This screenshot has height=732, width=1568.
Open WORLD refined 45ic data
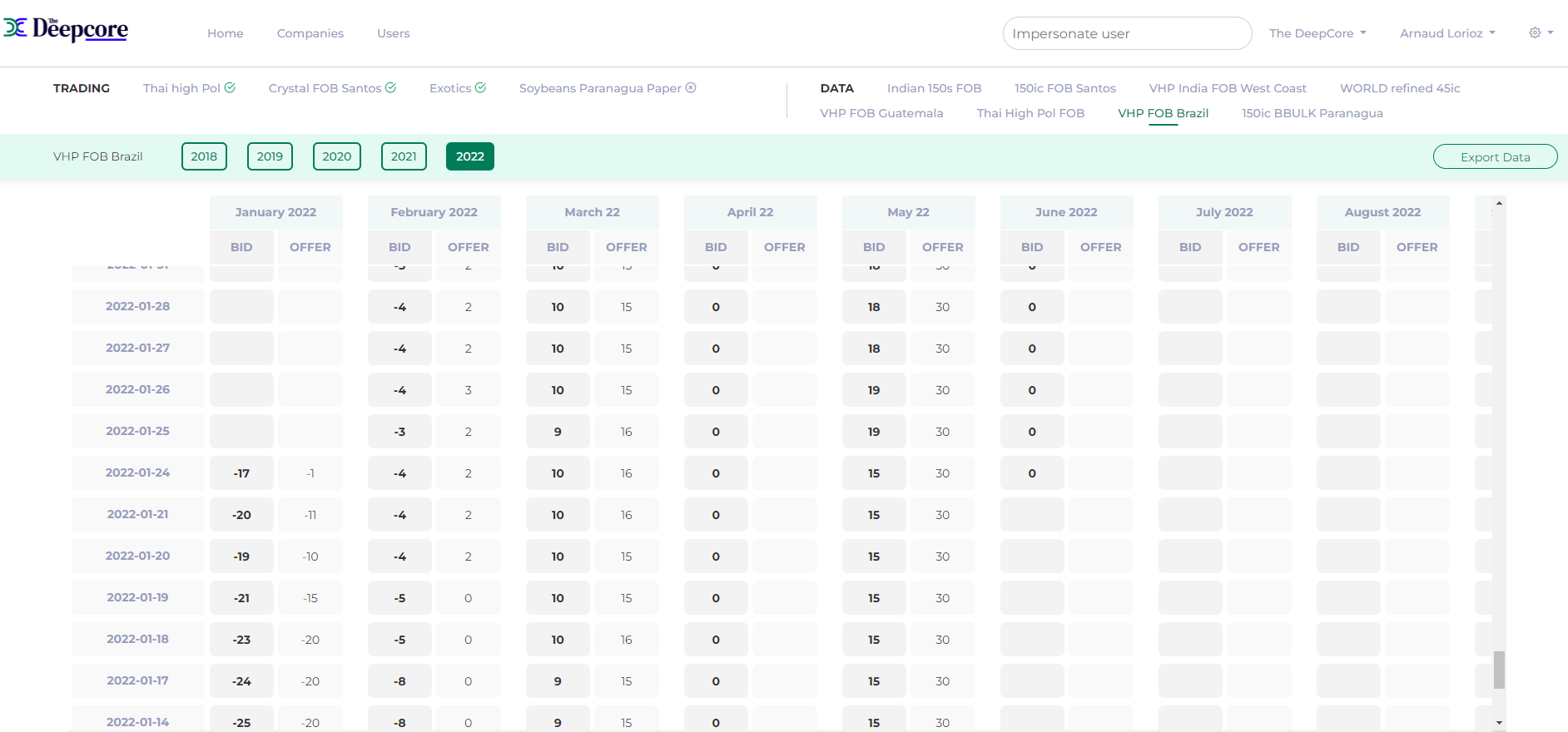pos(1400,88)
